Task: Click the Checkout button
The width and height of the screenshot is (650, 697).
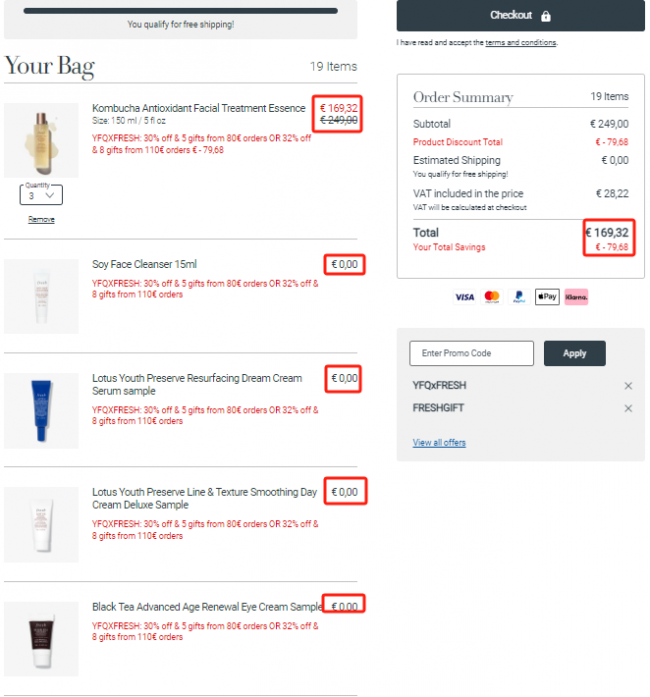Action: (x=520, y=16)
